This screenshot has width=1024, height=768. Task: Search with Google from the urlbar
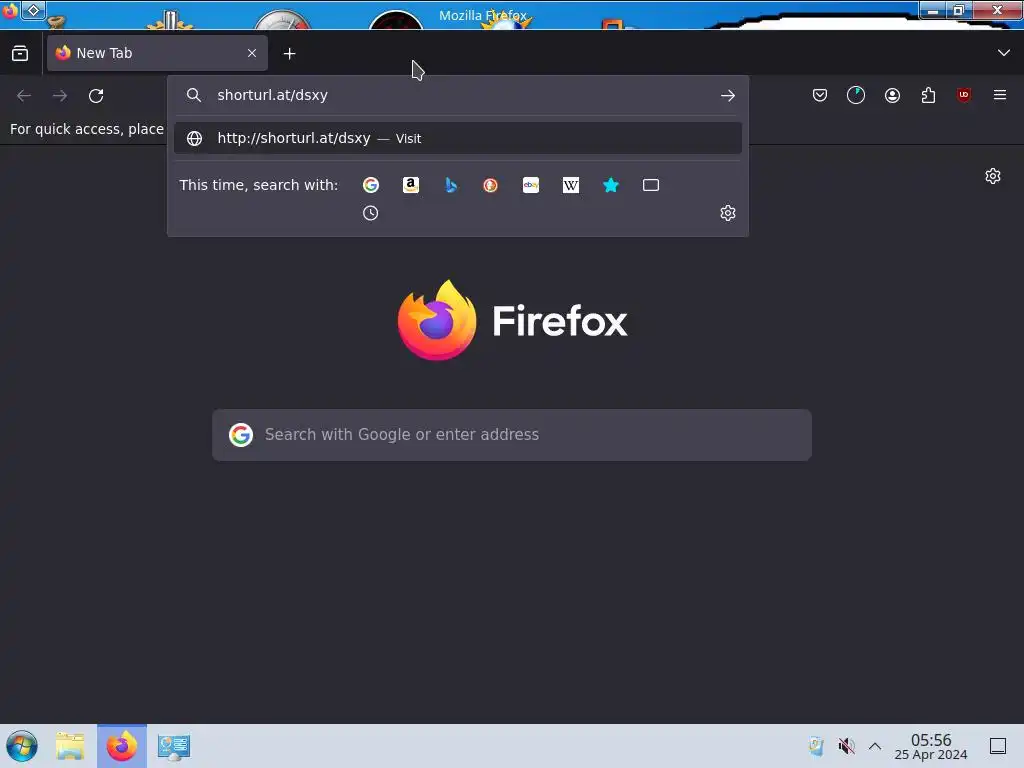(x=370, y=185)
